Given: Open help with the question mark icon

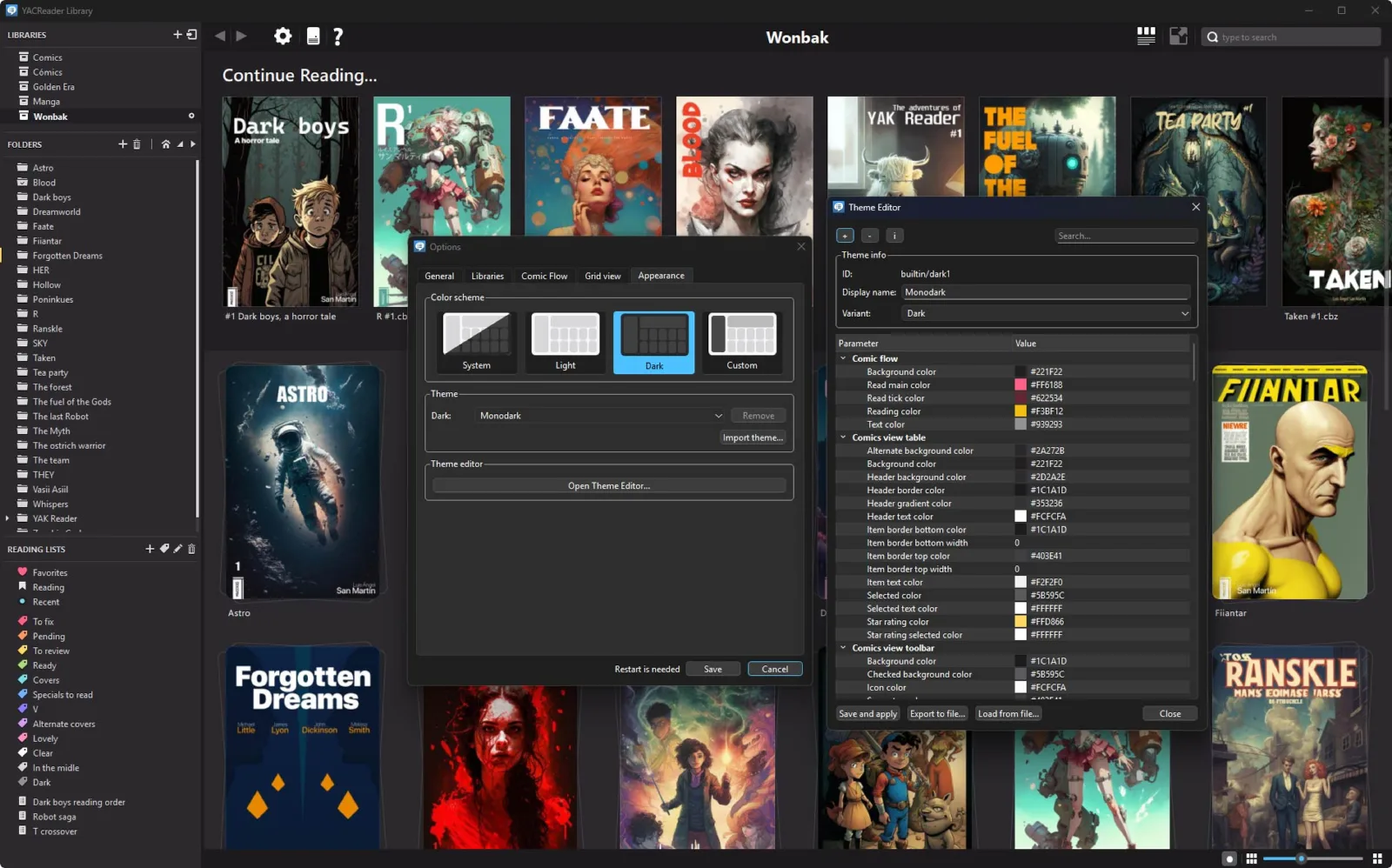Looking at the screenshot, I should pyautogui.click(x=338, y=37).
